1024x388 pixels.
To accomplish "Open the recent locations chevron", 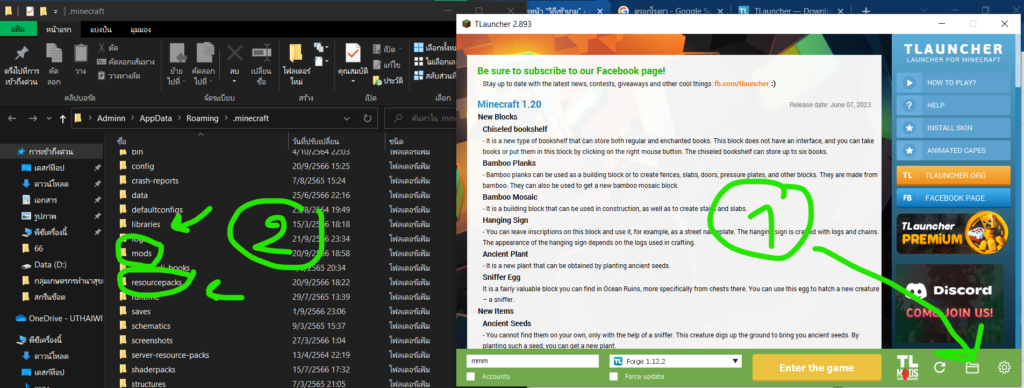I will (49, 119).
